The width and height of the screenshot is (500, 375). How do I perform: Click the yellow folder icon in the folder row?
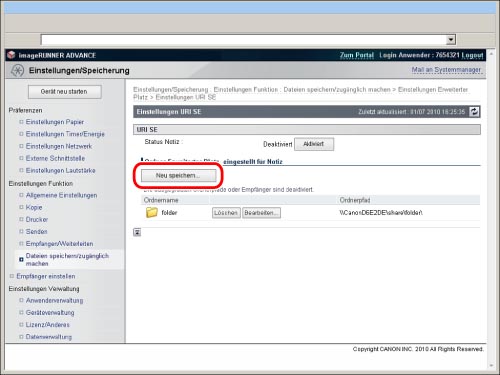coord(152,212)
